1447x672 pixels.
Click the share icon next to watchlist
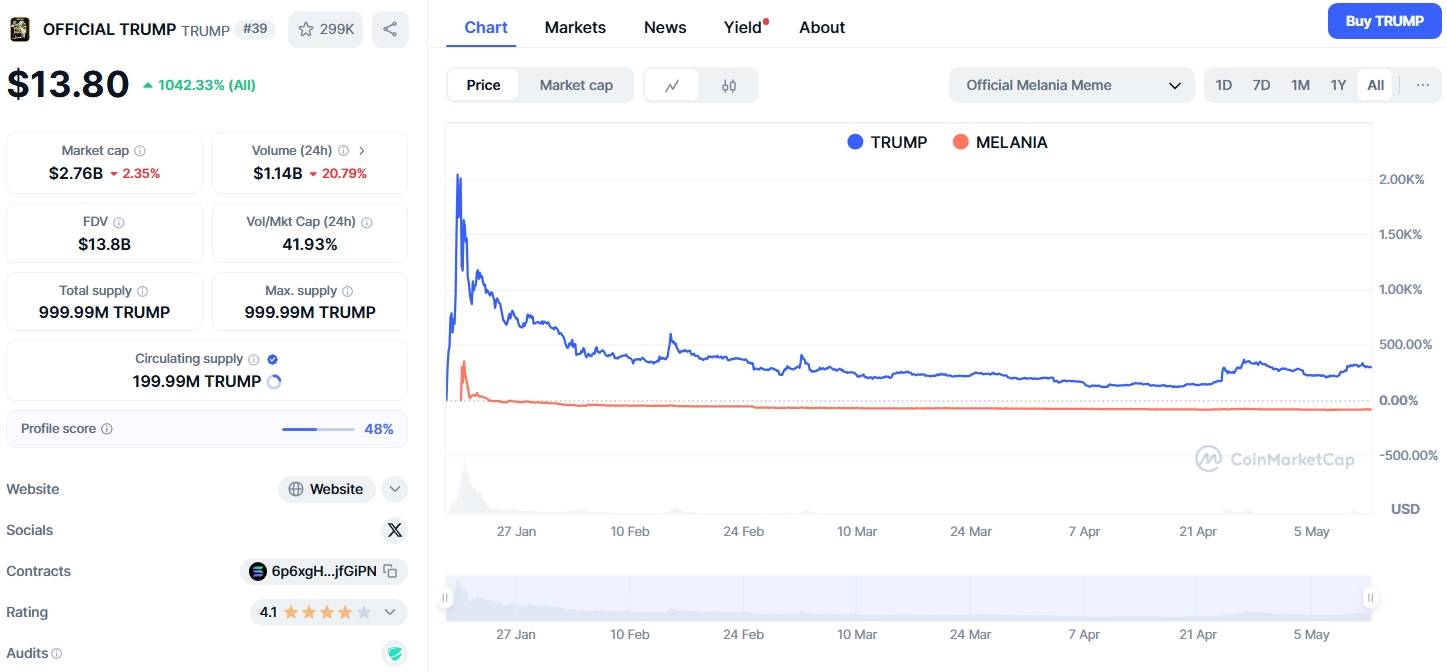[x=390, y=29]
